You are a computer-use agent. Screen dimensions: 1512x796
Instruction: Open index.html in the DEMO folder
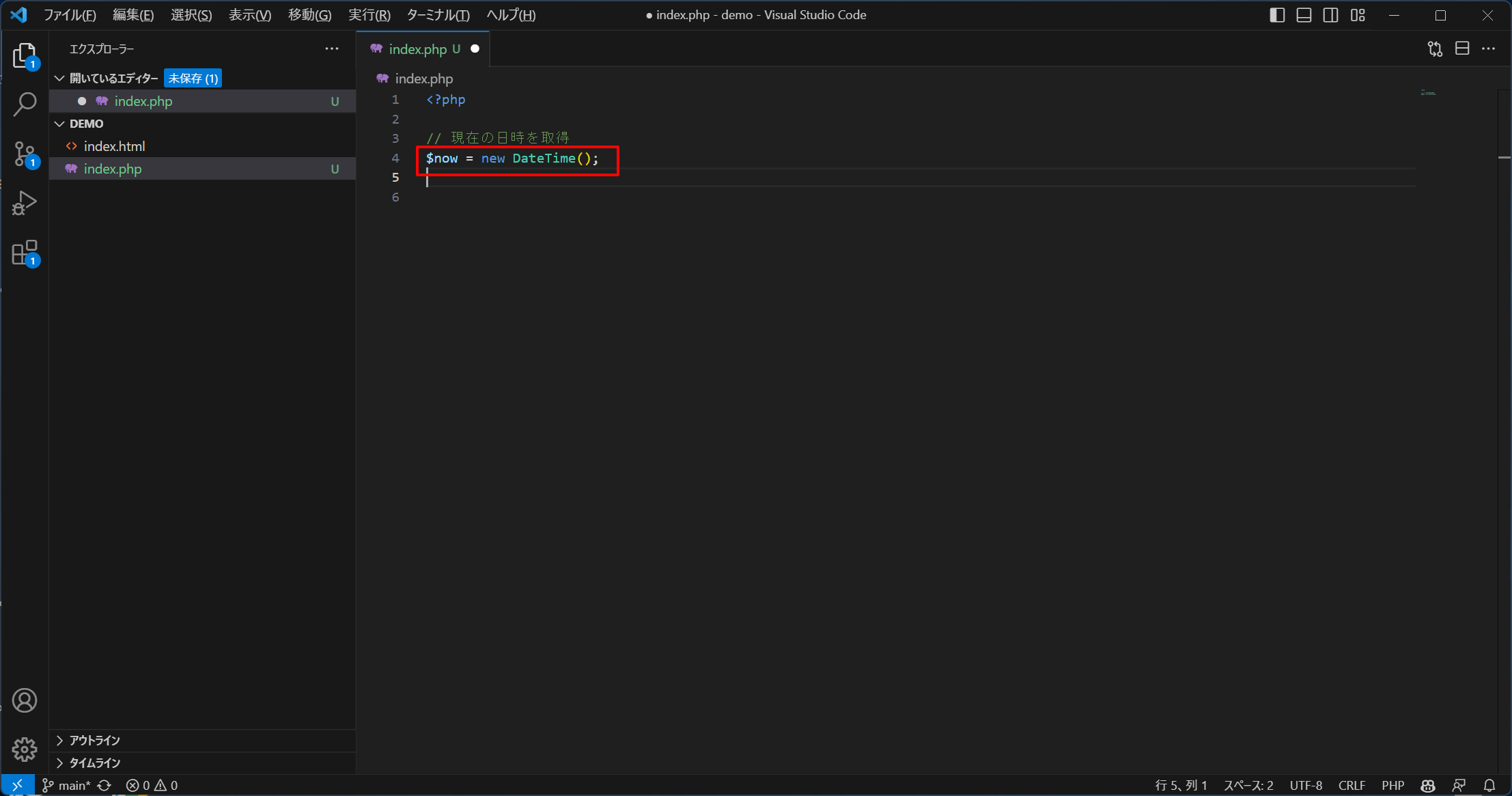(x=202, y=146)
